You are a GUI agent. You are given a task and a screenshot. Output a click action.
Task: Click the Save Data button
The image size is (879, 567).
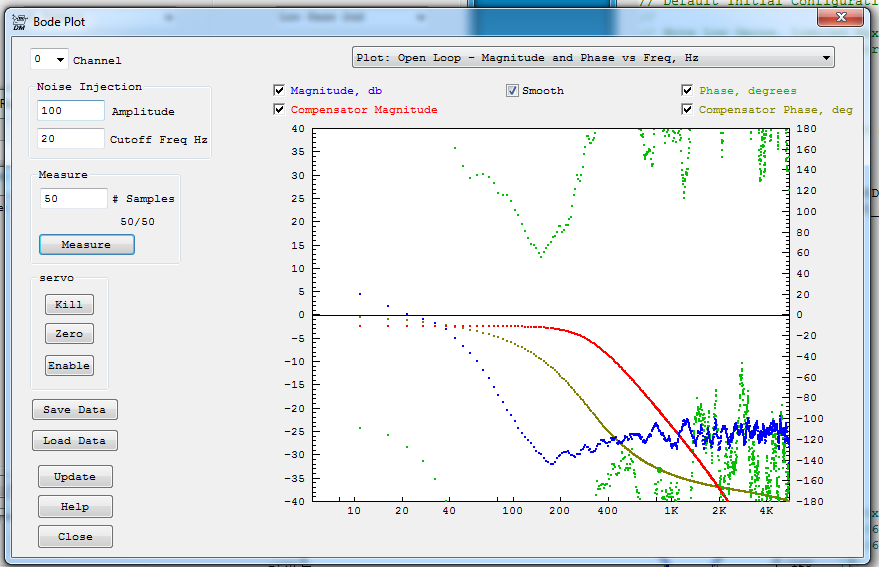tap(75, 410)
